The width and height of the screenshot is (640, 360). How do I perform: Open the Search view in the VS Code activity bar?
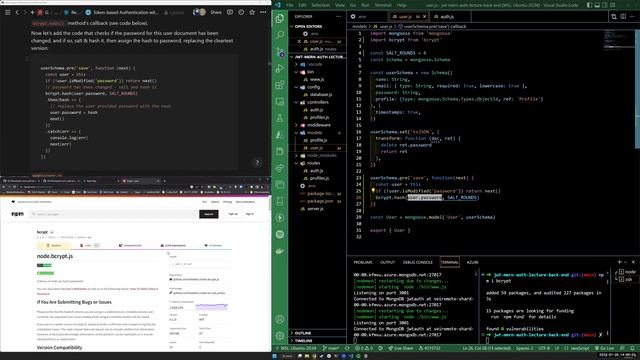point(280,35)
